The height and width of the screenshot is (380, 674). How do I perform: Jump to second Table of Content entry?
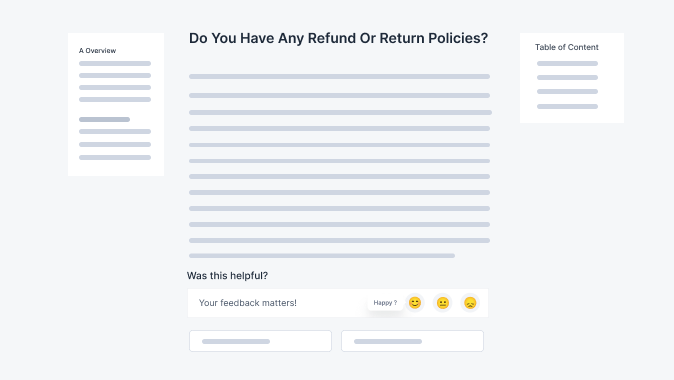(x=567, y=78)
